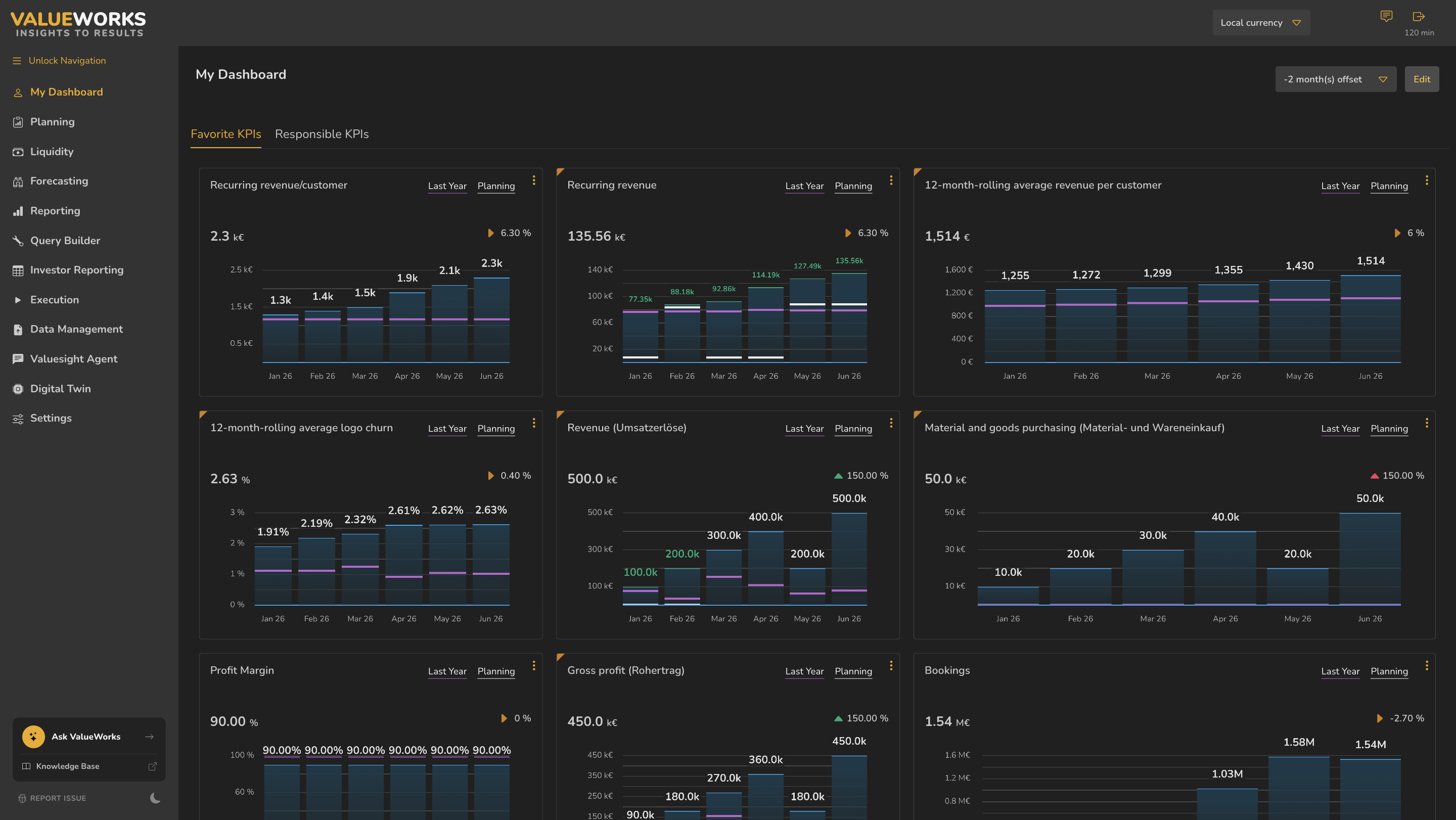The width and height of the screenshot is (1456, 820).
Task: Open the feedback message icon in header
Action: (x=1386, y=16)
